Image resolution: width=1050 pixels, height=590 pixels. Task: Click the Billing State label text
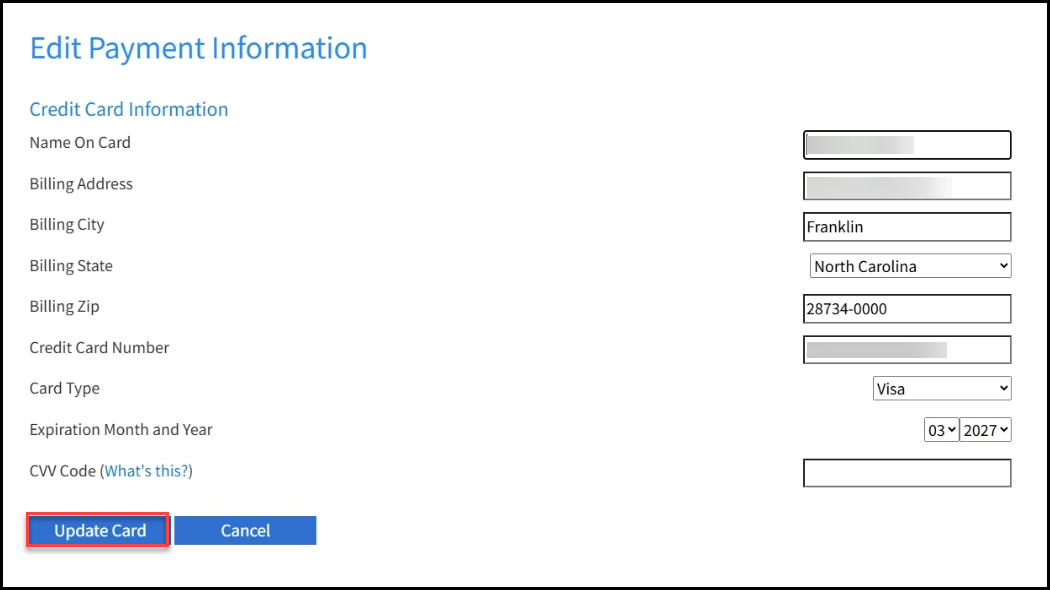tap(70, 265)
